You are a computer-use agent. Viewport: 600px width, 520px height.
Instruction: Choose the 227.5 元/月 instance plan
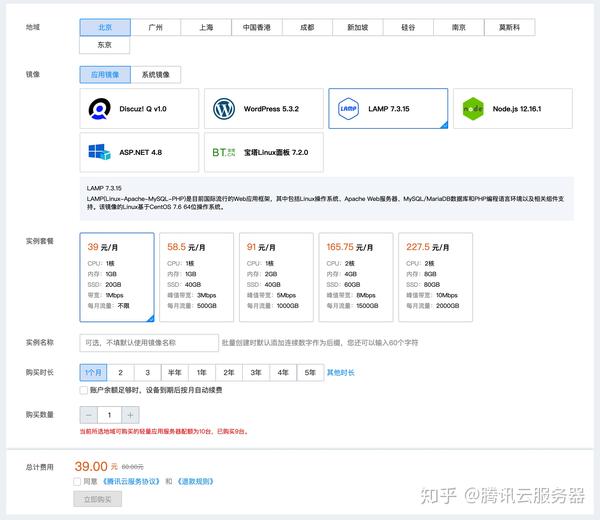435,277
